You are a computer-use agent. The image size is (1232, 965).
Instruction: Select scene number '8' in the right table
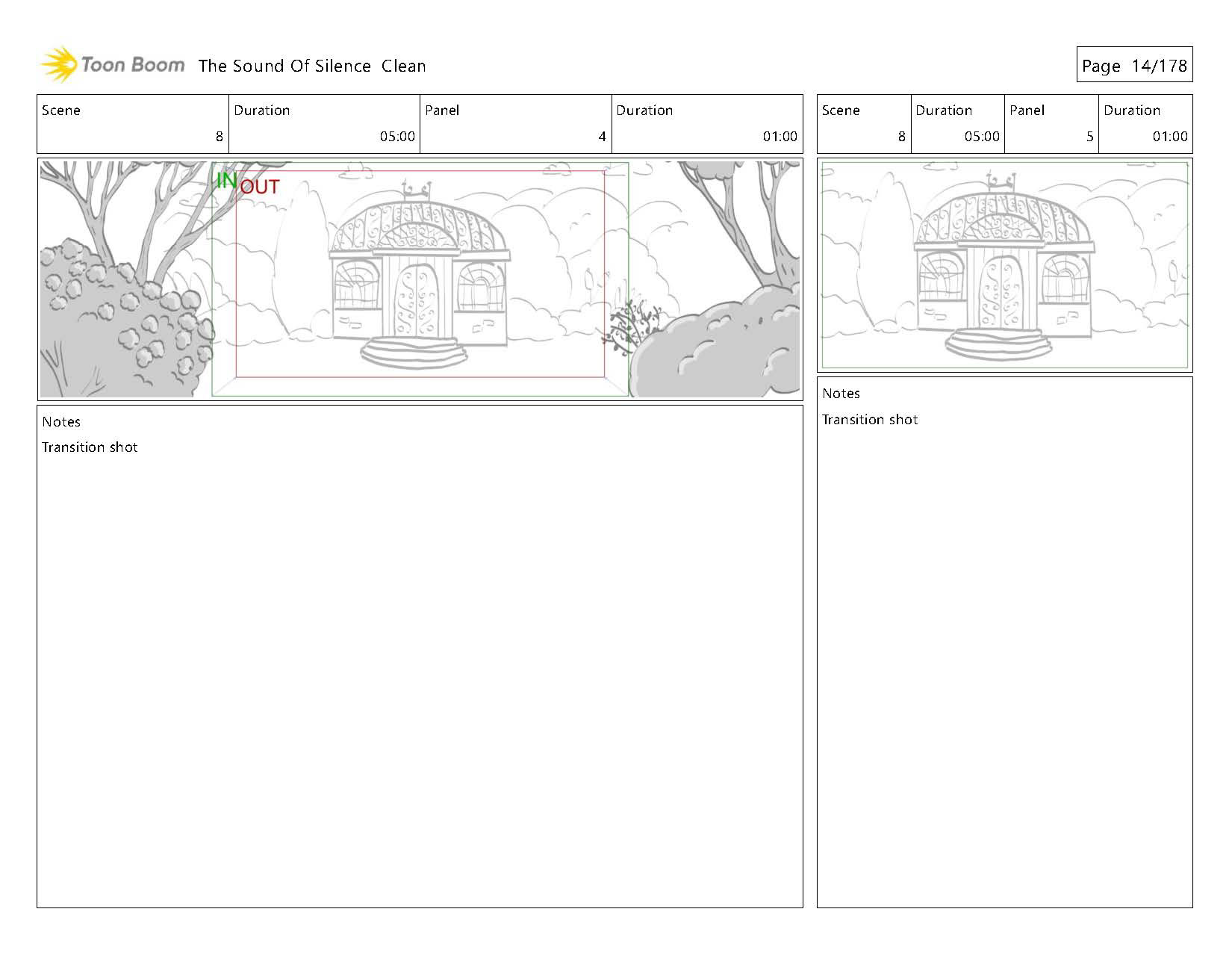point(901,137)
